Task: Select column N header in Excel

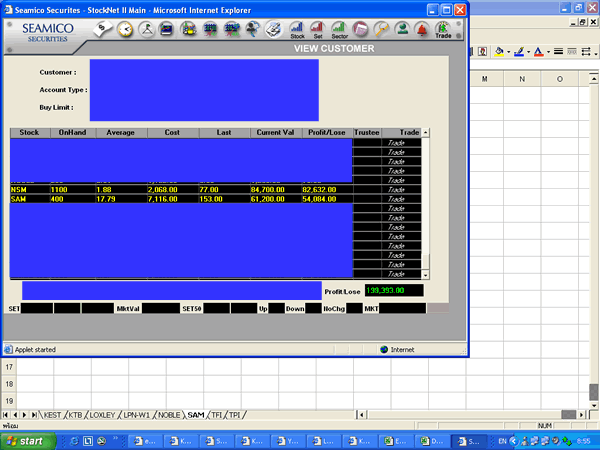Action: point(522,79)
